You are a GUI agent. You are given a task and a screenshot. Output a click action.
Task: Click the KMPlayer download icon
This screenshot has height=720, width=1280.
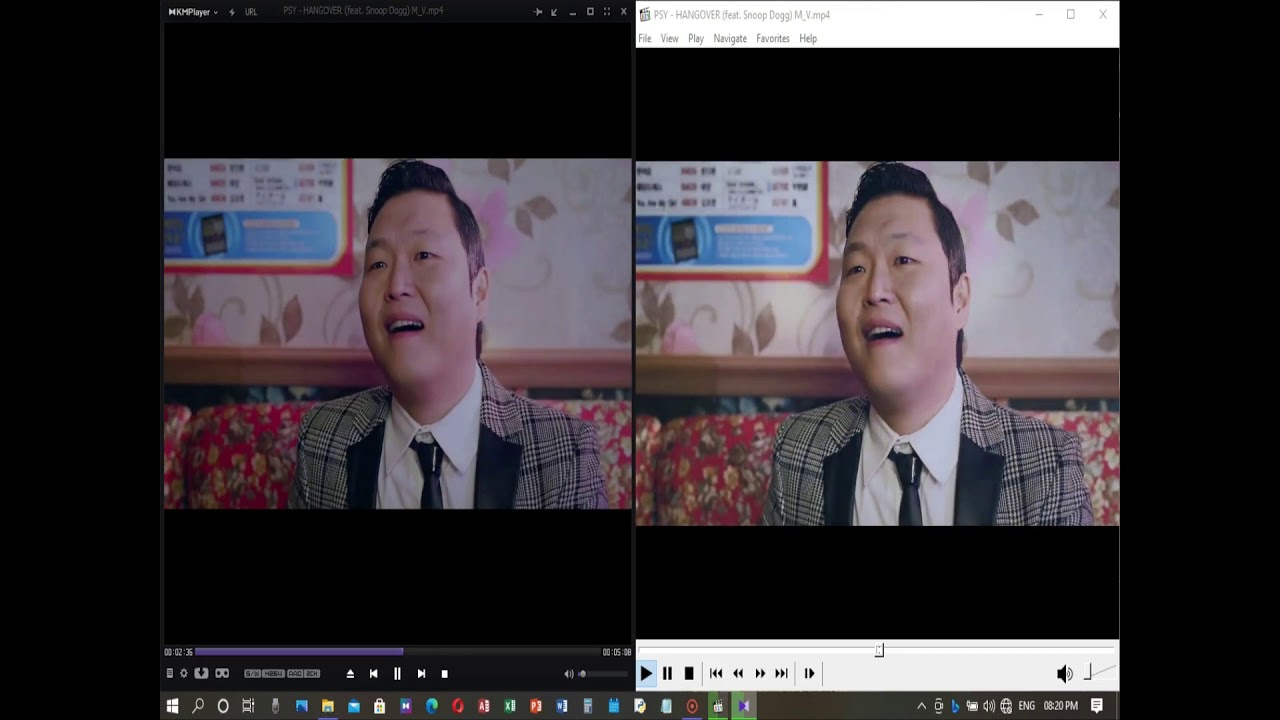201,673
